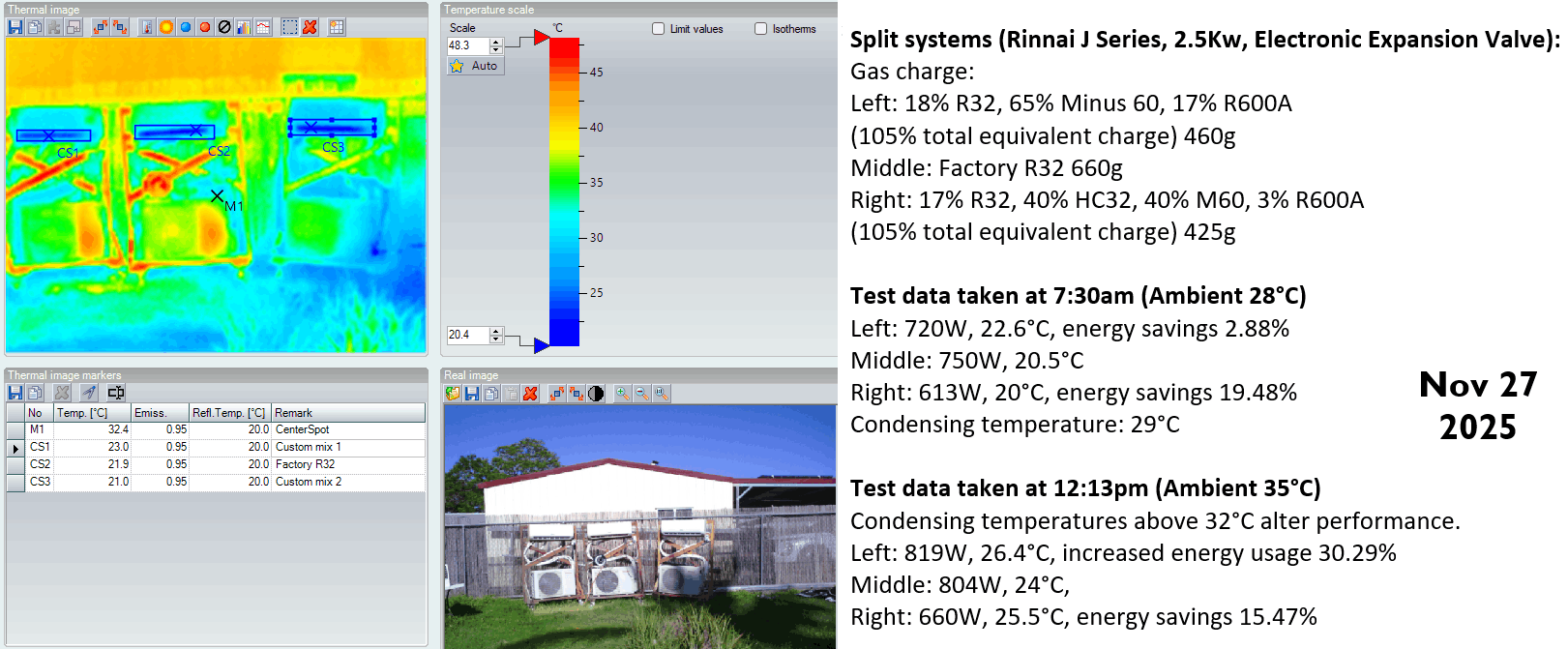Enable the Isotherms checkbox

click(x=761, y=29)
